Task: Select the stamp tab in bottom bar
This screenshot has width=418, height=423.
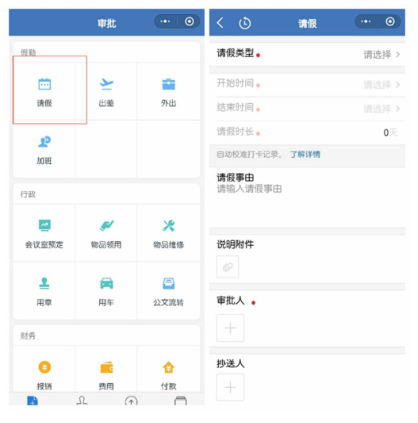Action: click(x=82, y=401)
